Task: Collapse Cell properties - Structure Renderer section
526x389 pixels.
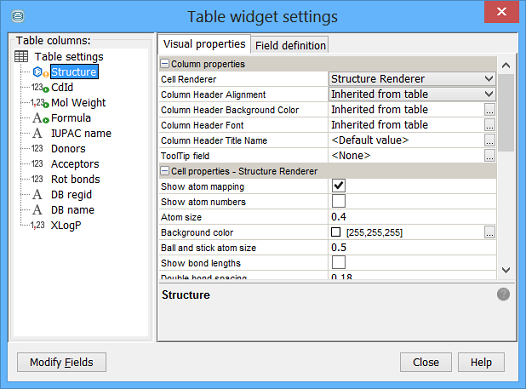Action: (164, 171)
